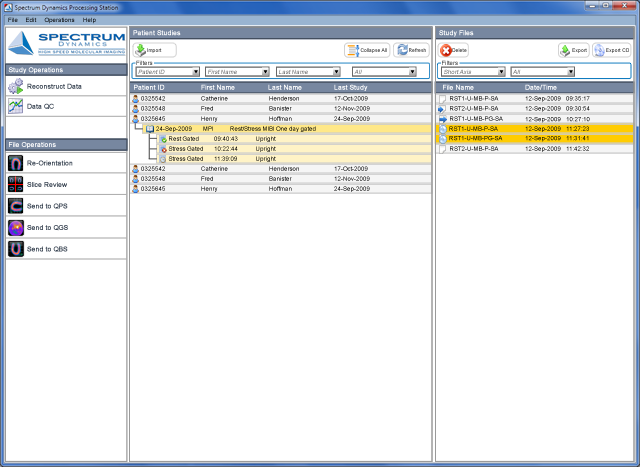Click the Reconstruct Data gears icon
The height and width of the screenshot is (467, 640).
click(x=16, y=86)
